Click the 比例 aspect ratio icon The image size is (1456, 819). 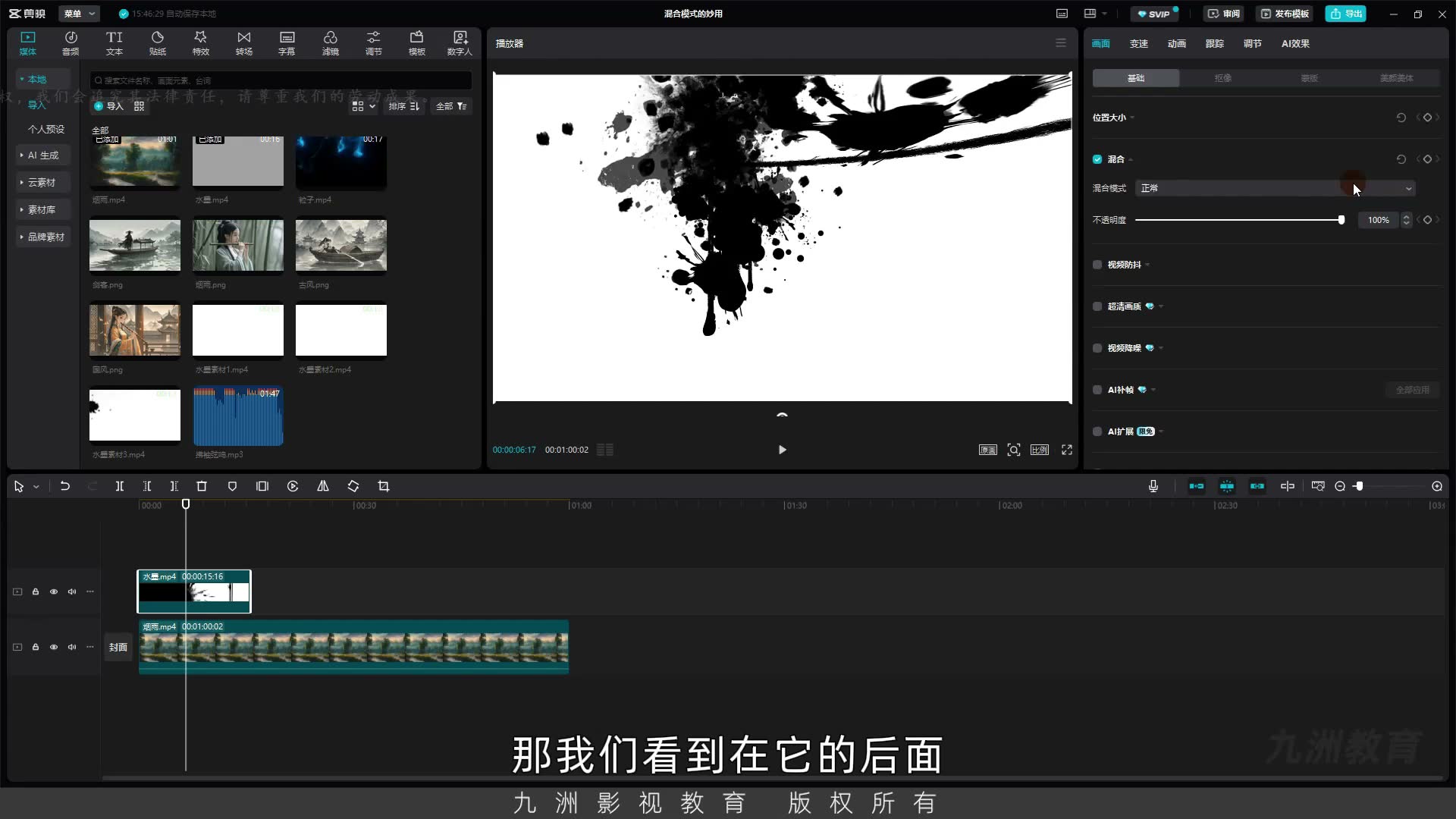[x=1040, y=450]
